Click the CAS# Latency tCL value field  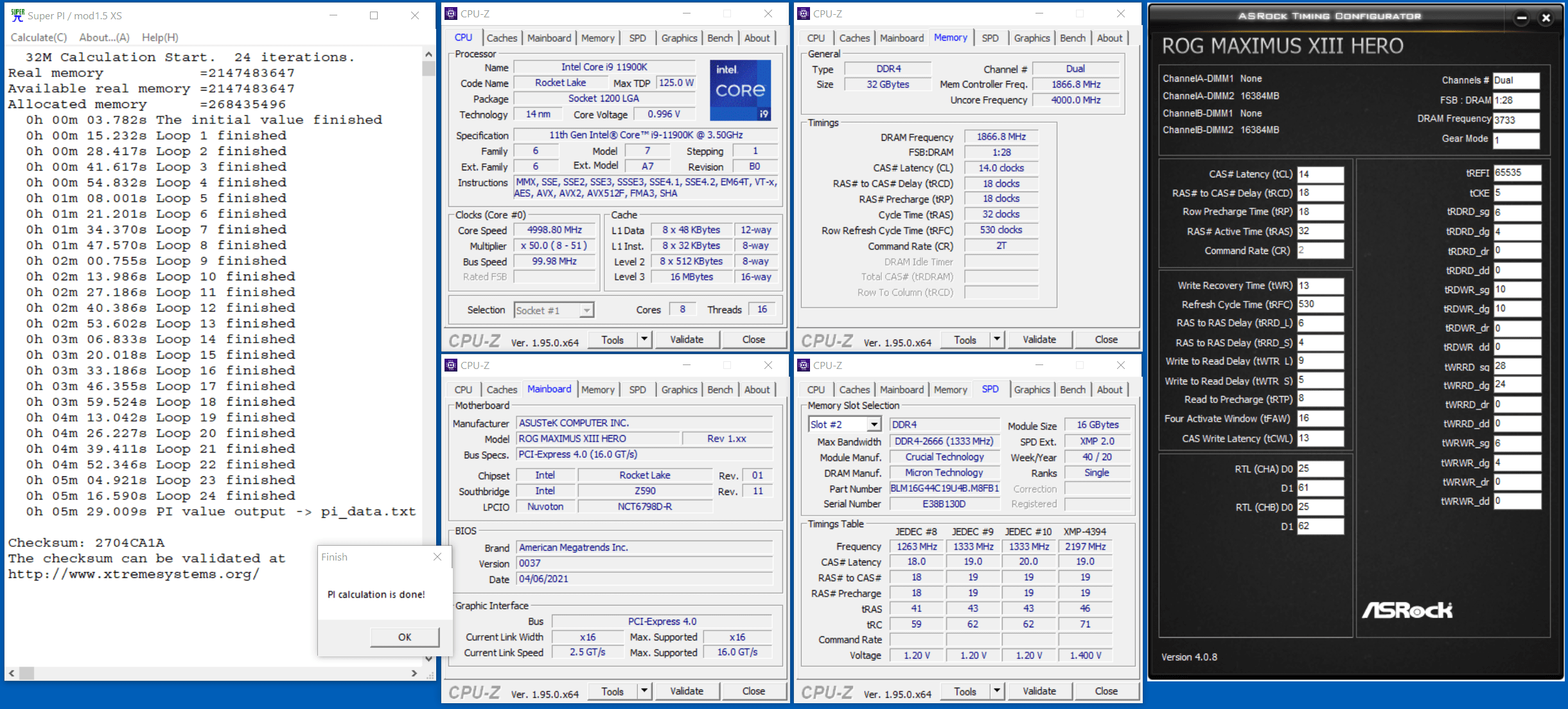[1319, 174]
